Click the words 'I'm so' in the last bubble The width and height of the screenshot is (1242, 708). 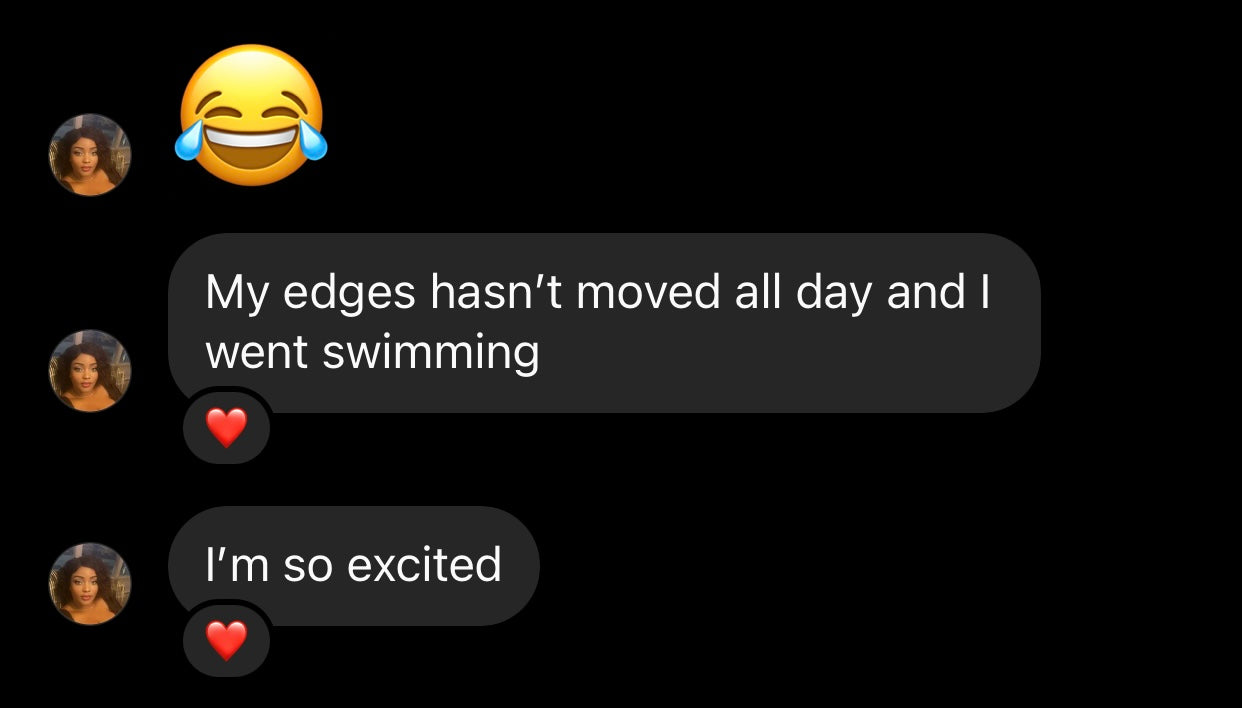click(269, 565)
